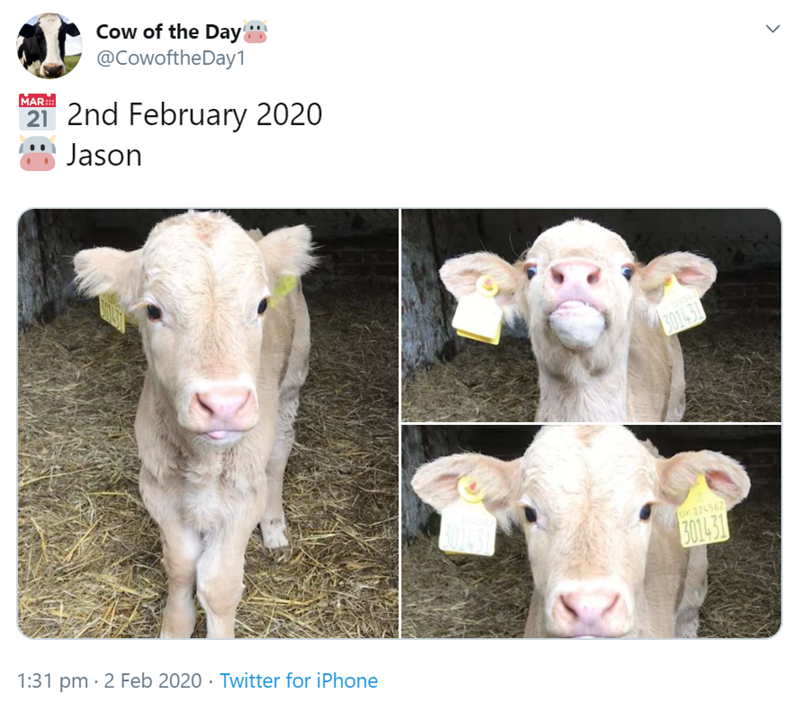800x703 pixels.
Task: Click the large blank yellow ear tag in the top-right photo
Action: pyautogui.click(x=477, y=316)
